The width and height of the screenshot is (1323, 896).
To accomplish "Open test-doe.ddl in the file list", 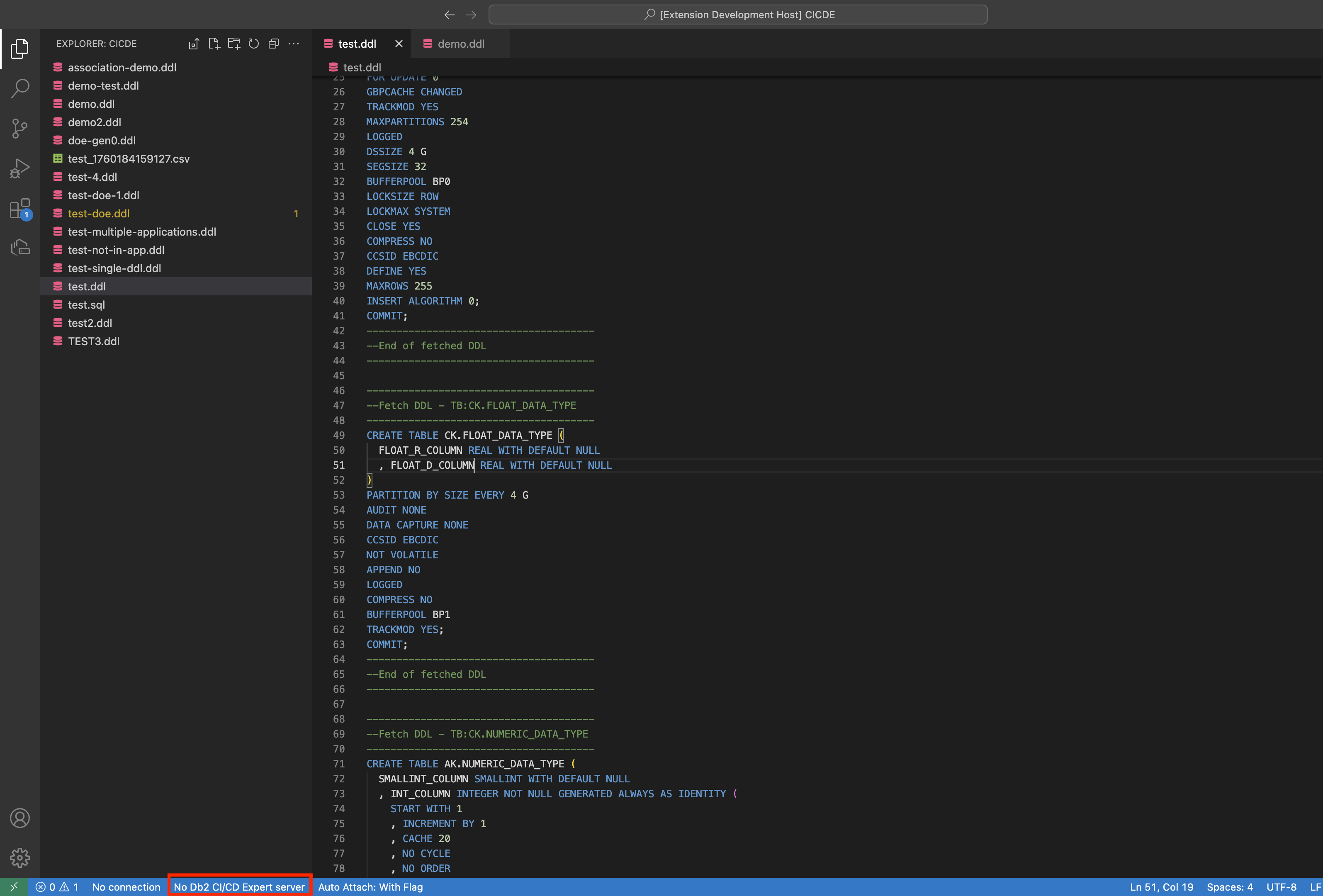I will 99,214.
